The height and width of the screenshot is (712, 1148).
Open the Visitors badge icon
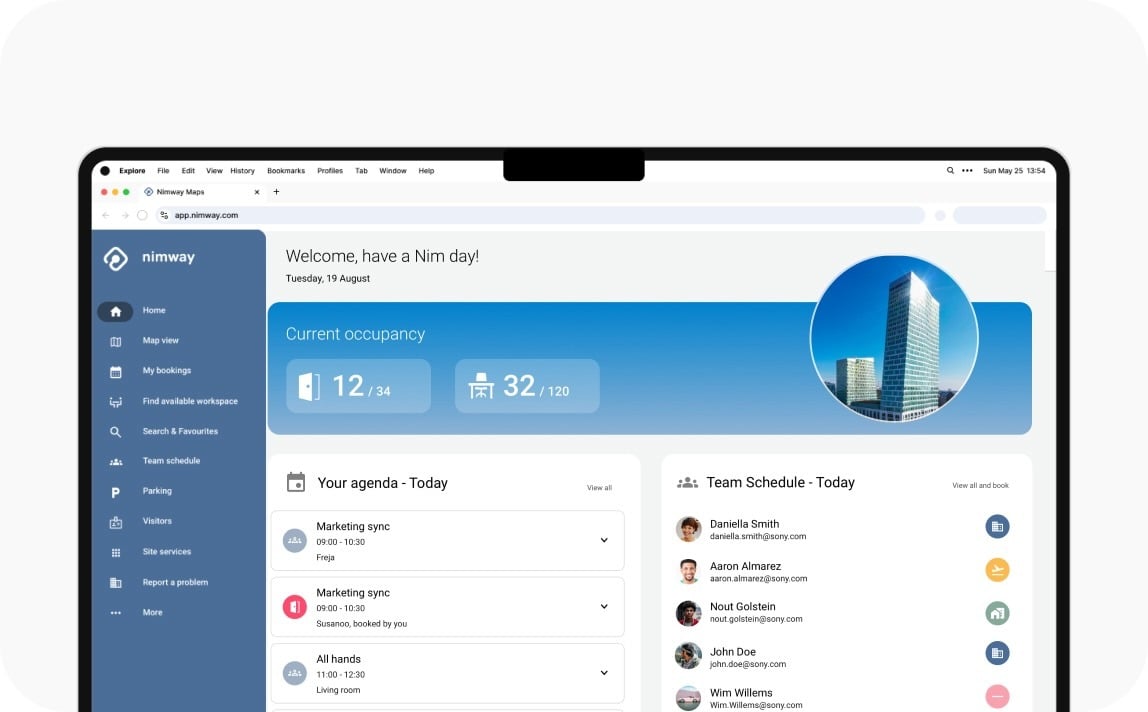[116, 522]
